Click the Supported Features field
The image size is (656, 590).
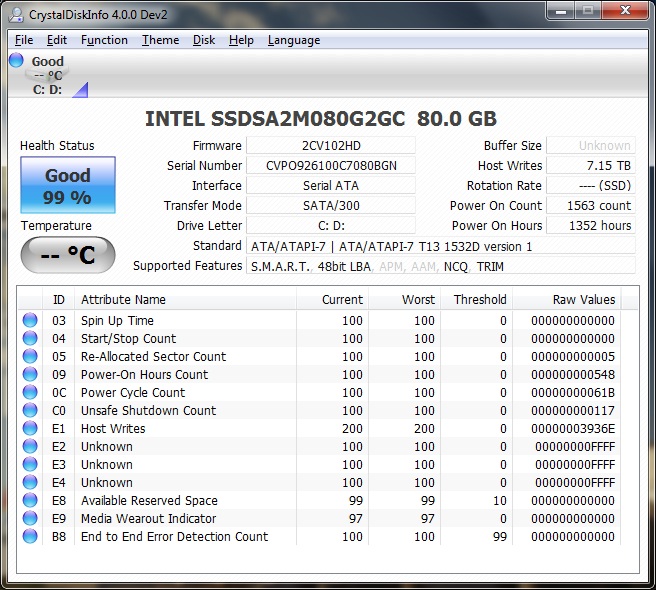[441, 267]
